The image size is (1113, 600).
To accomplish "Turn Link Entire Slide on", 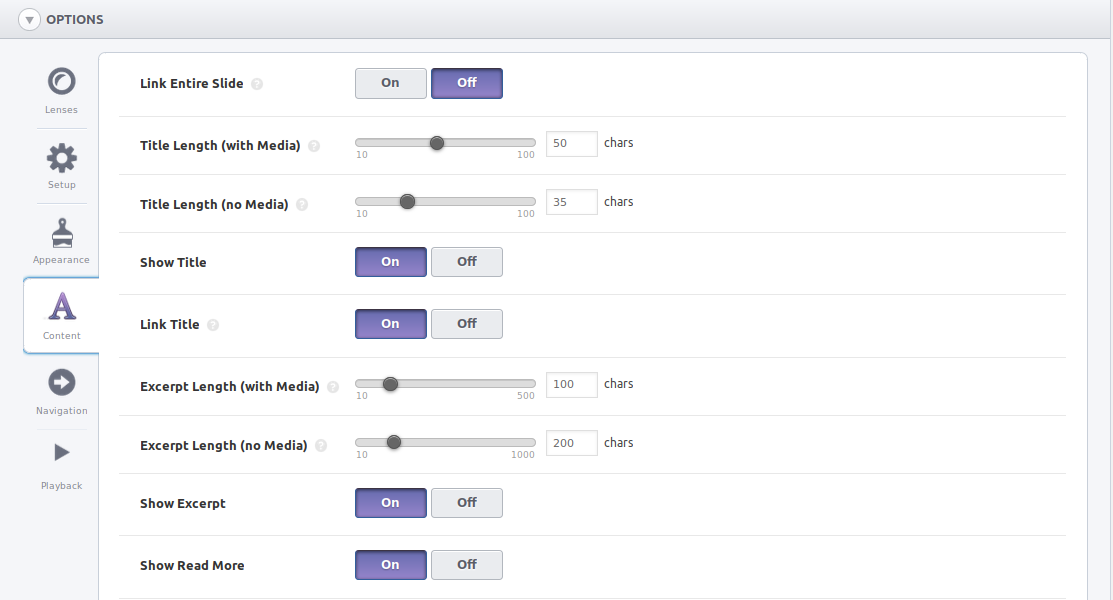I will [390, 83].
